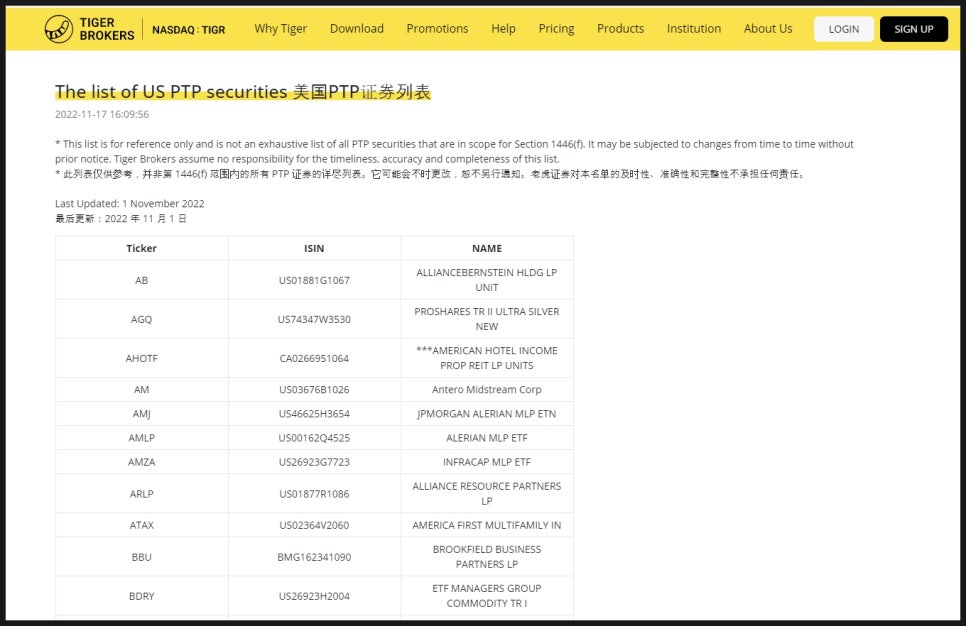966x626 pixels.
Task: Open the Download menu item
Action: point(357,29)
